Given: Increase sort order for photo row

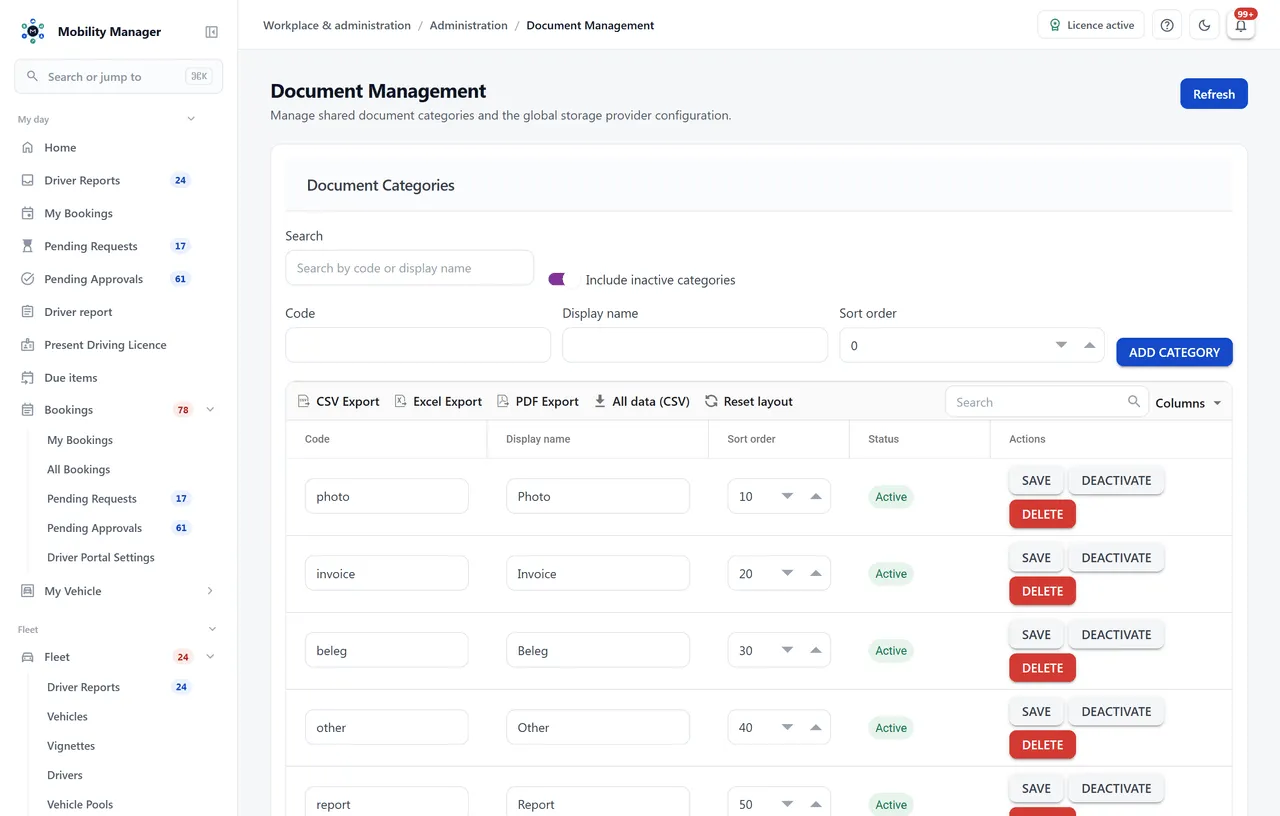Looking at the screenshot, I should [x=815, y=496].
